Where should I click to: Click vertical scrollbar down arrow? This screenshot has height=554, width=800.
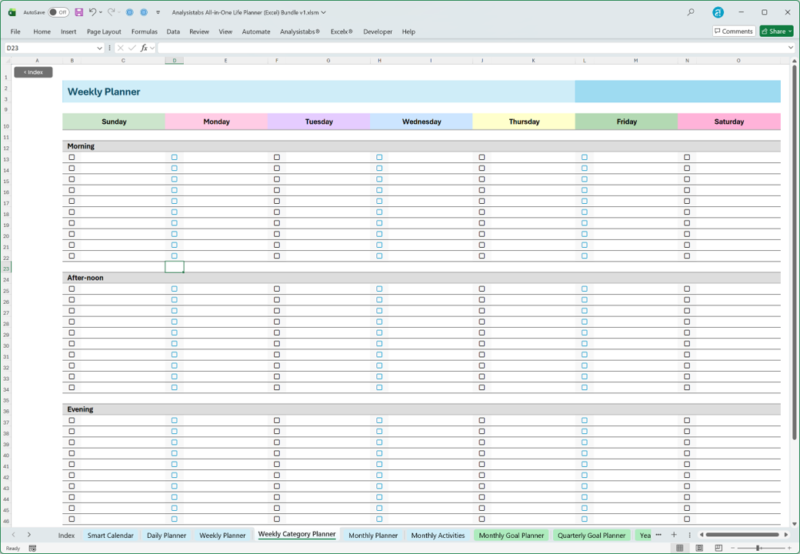click(794, 524)
